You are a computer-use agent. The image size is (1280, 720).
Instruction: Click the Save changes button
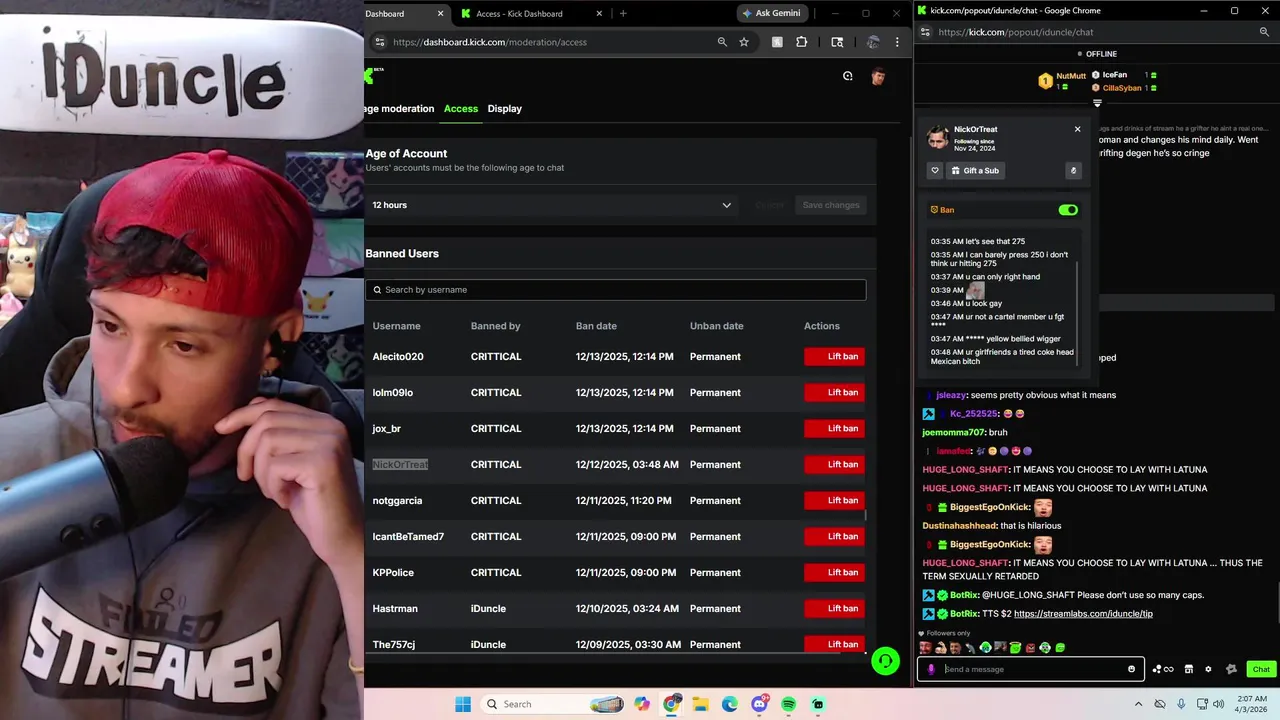[831, 205]
